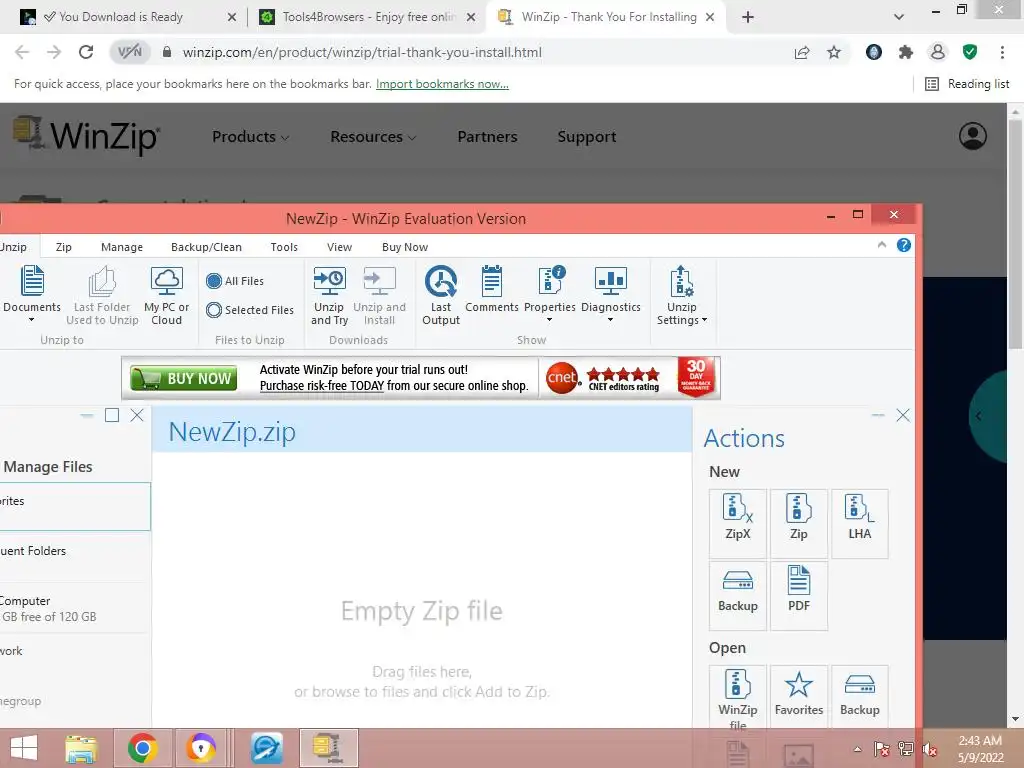Click the green BUY NOW button
The width and height of the screenshot is (1024, 768).
click(184, 378)
